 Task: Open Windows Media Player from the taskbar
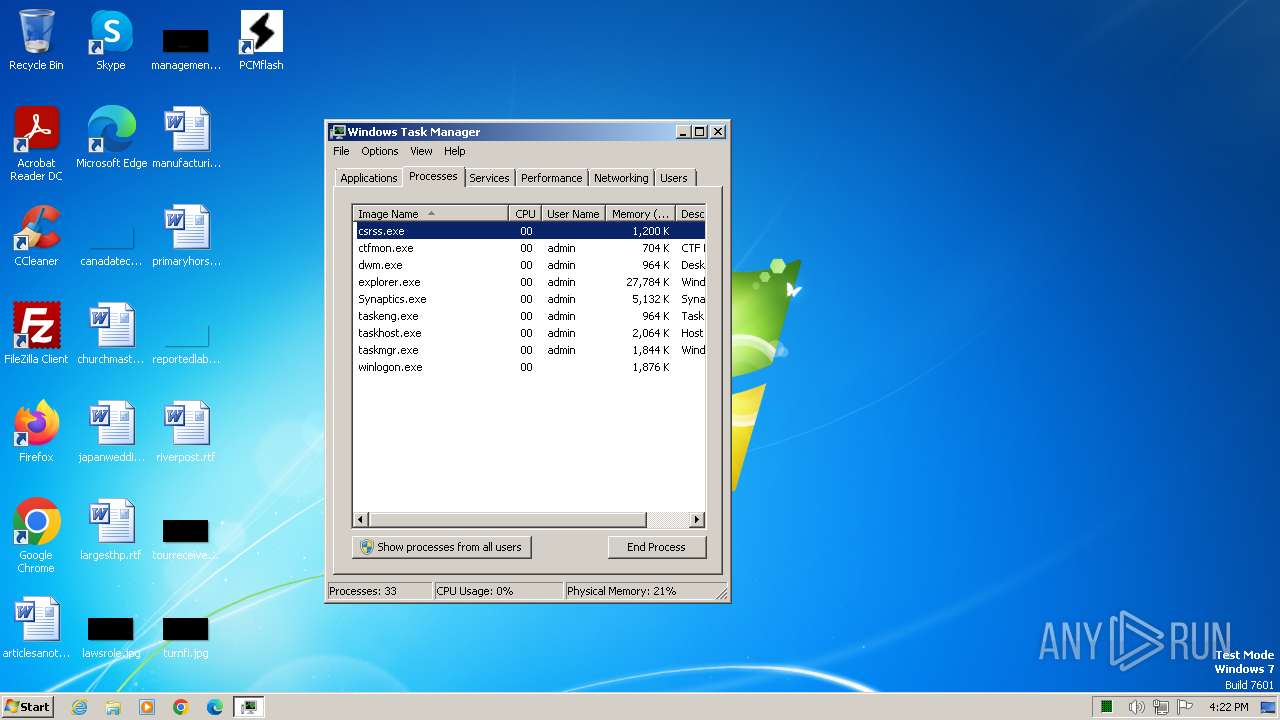(x=147, y=707)
